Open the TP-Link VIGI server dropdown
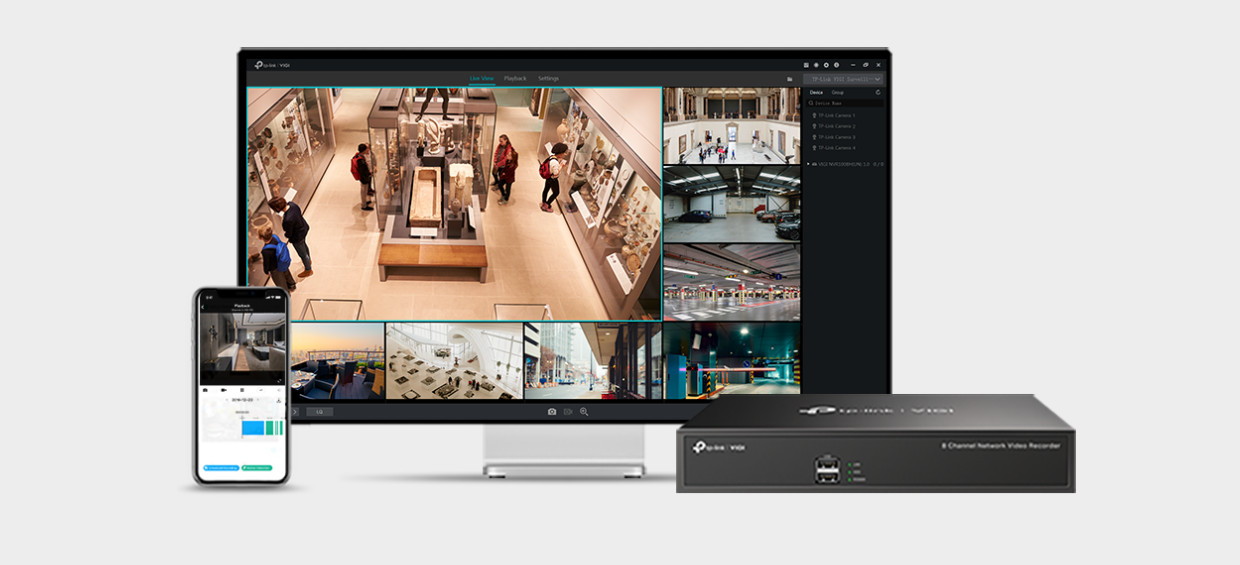 pos(844,78)
